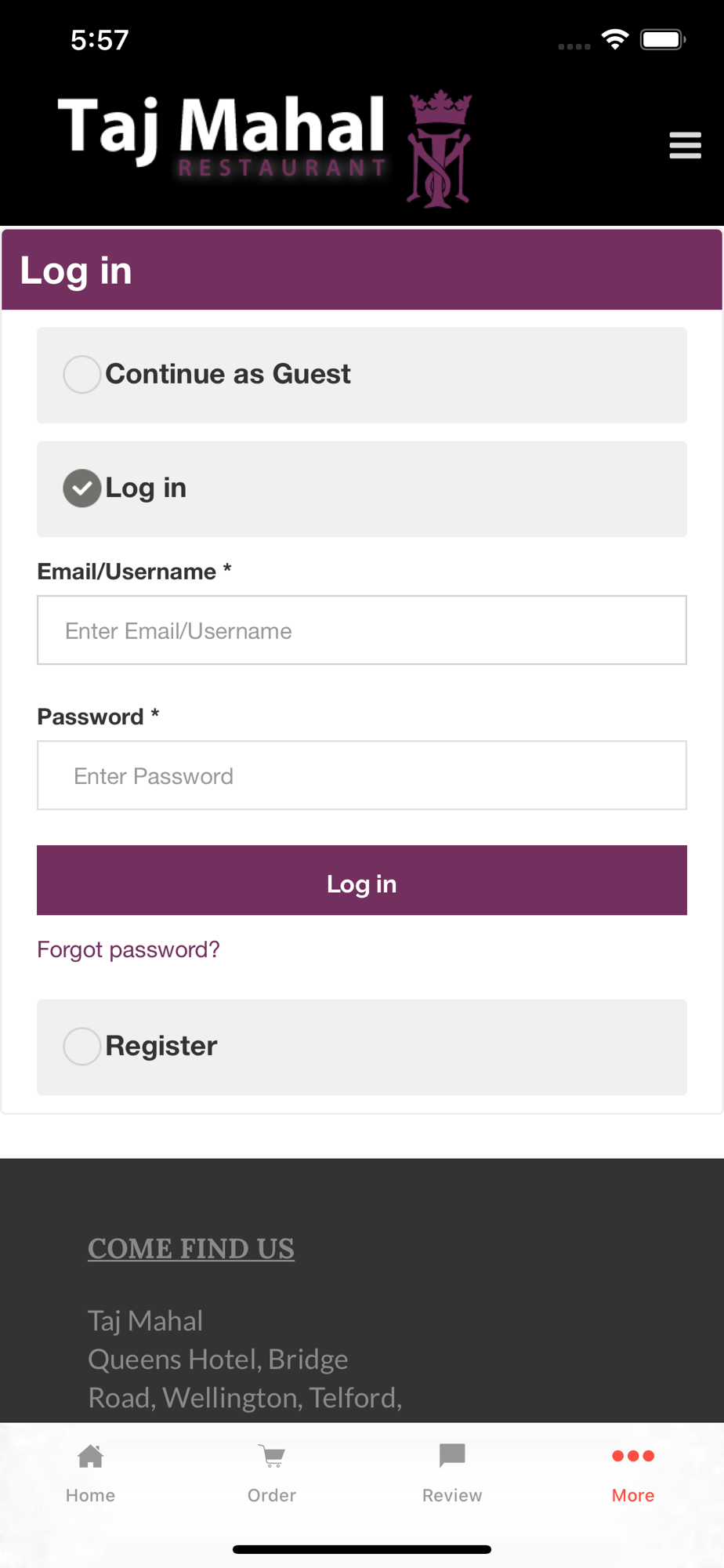724x1568 pixels.
Task: Tap the COME FIND US heading link
Action: tap(191, 1248)
